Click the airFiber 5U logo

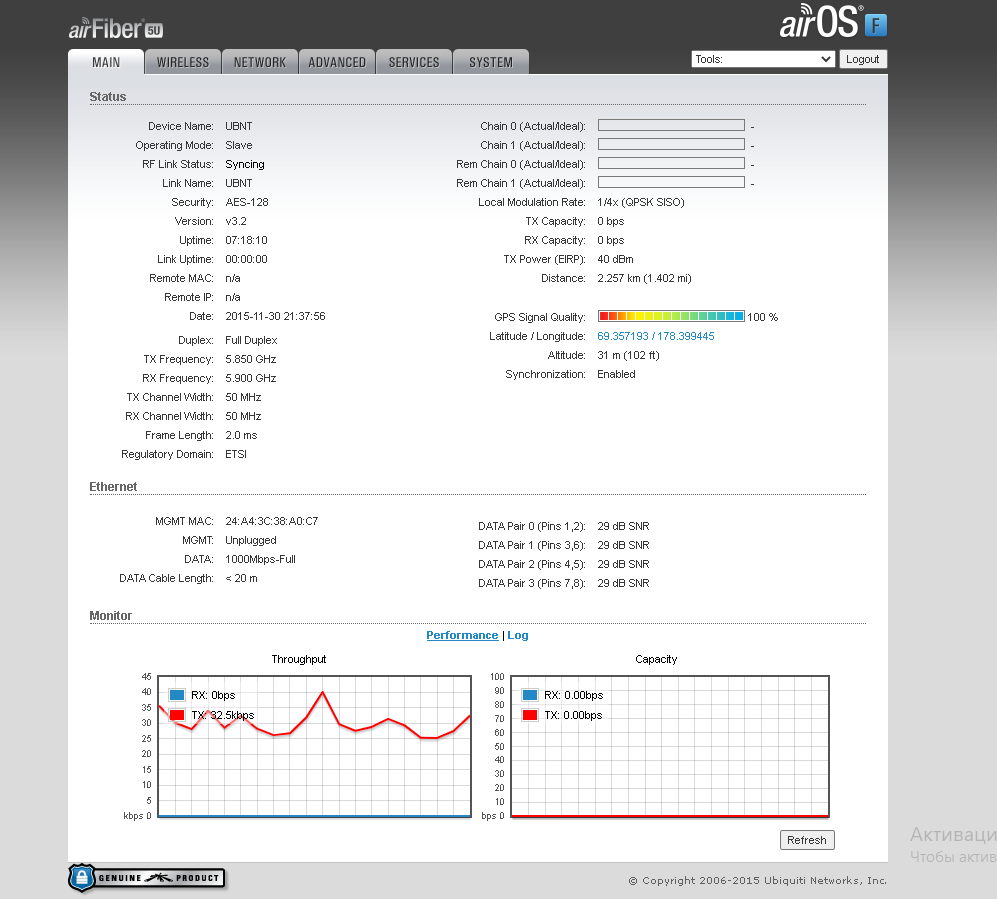pos(115,29)
